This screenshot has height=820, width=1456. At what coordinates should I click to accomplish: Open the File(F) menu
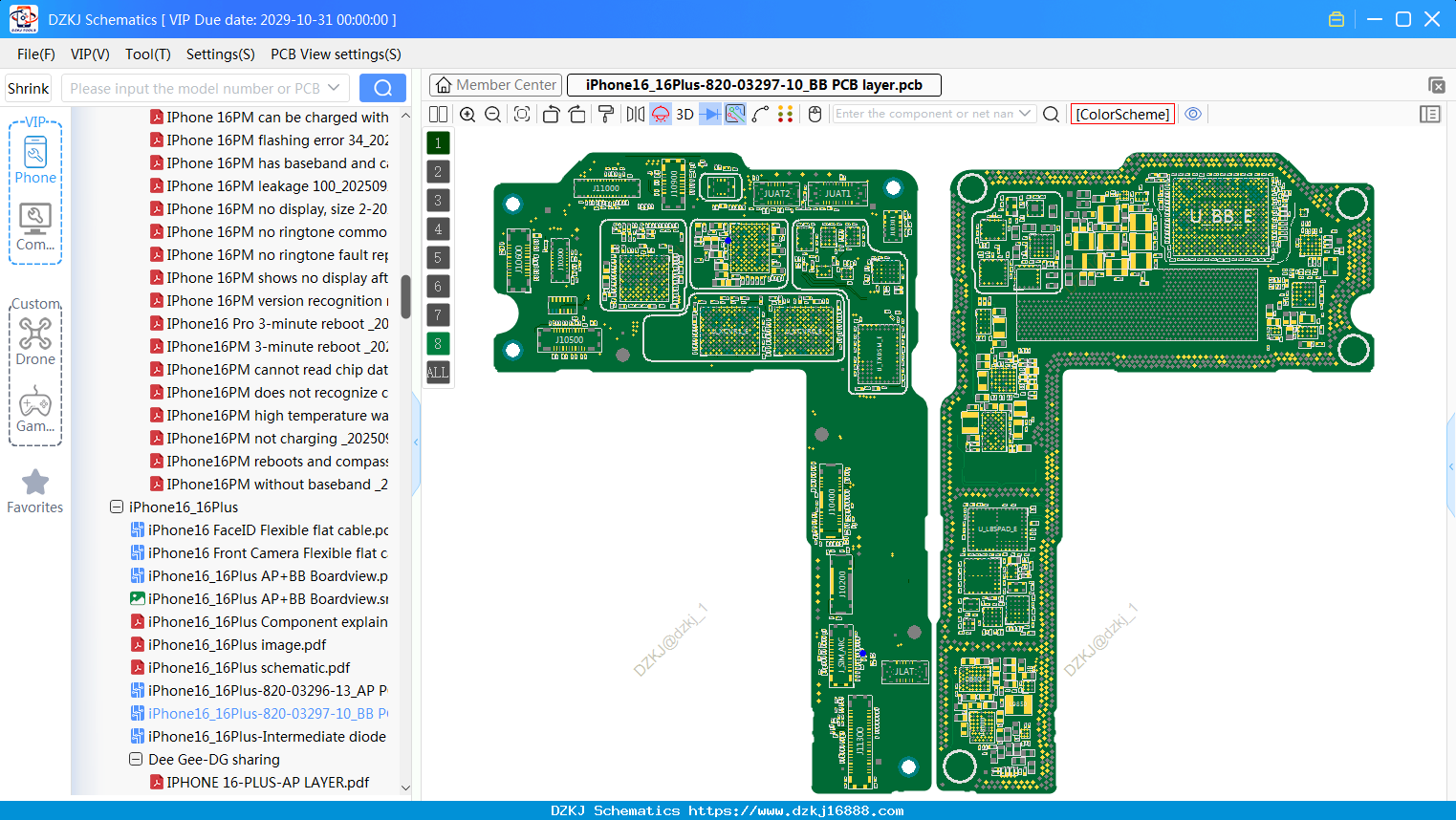pos(36,54)
